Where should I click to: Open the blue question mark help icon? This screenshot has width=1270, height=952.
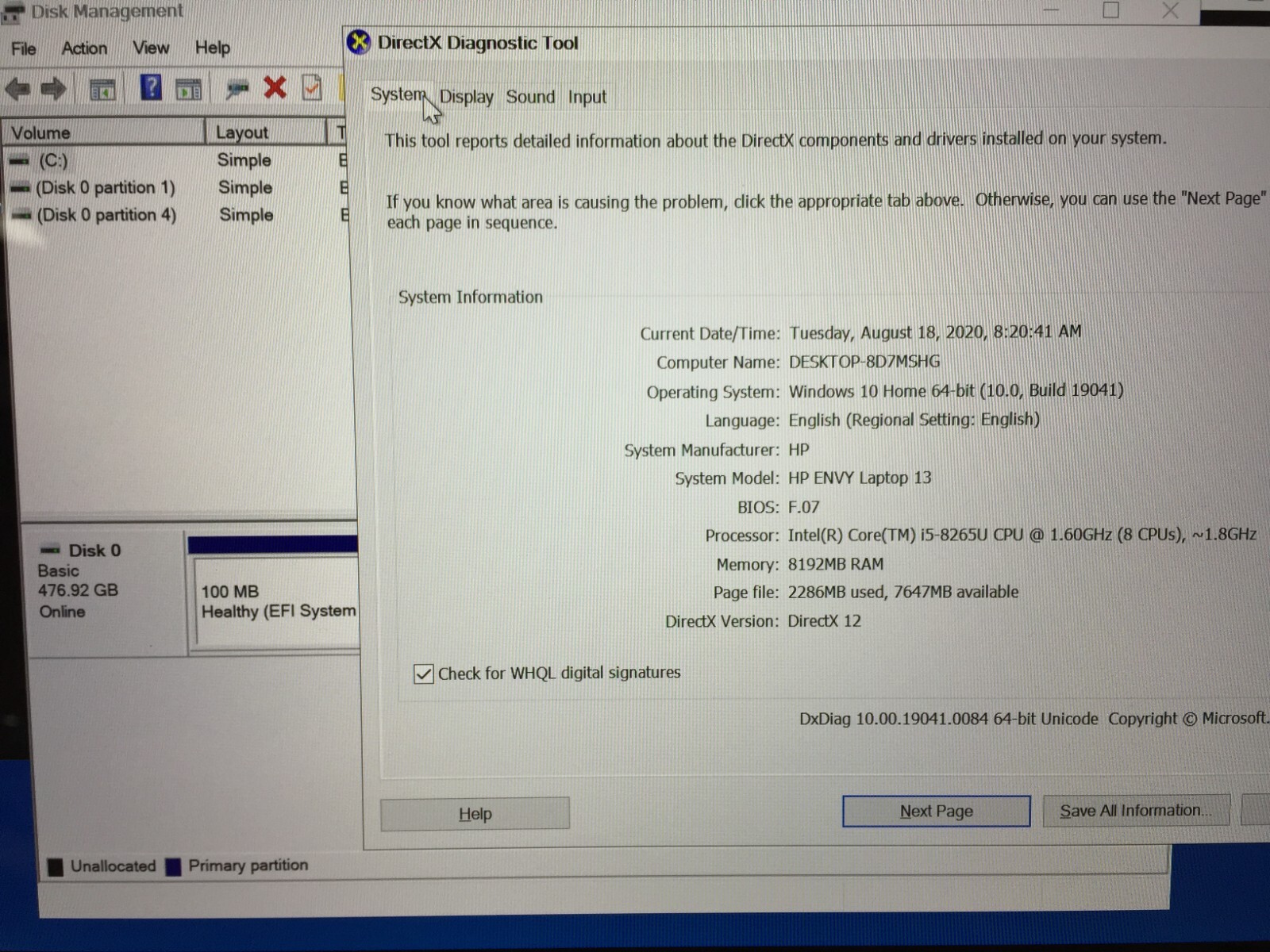point(150,87)
